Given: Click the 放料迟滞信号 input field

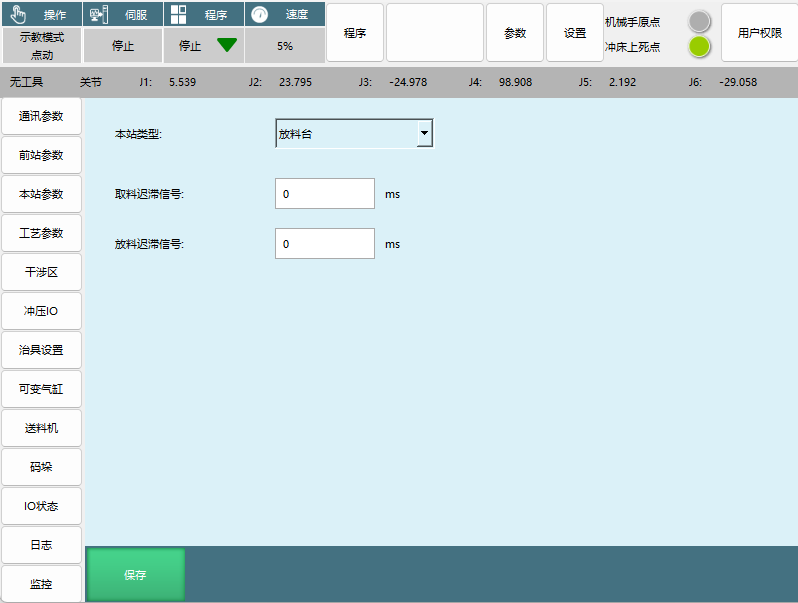Looking at the screenshot, I should click(324, 243).
